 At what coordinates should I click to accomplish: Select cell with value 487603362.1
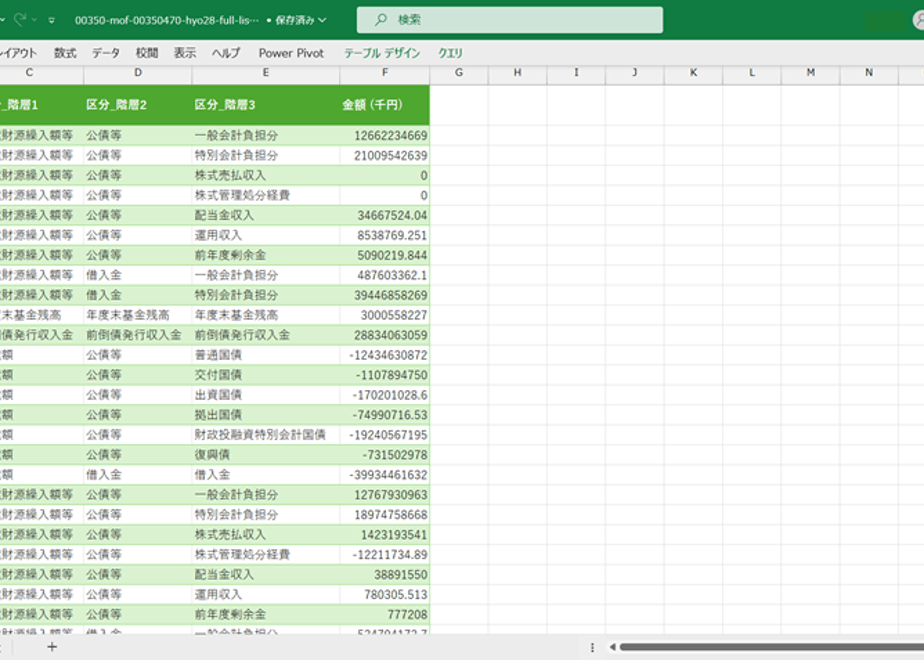pos(385,275)
